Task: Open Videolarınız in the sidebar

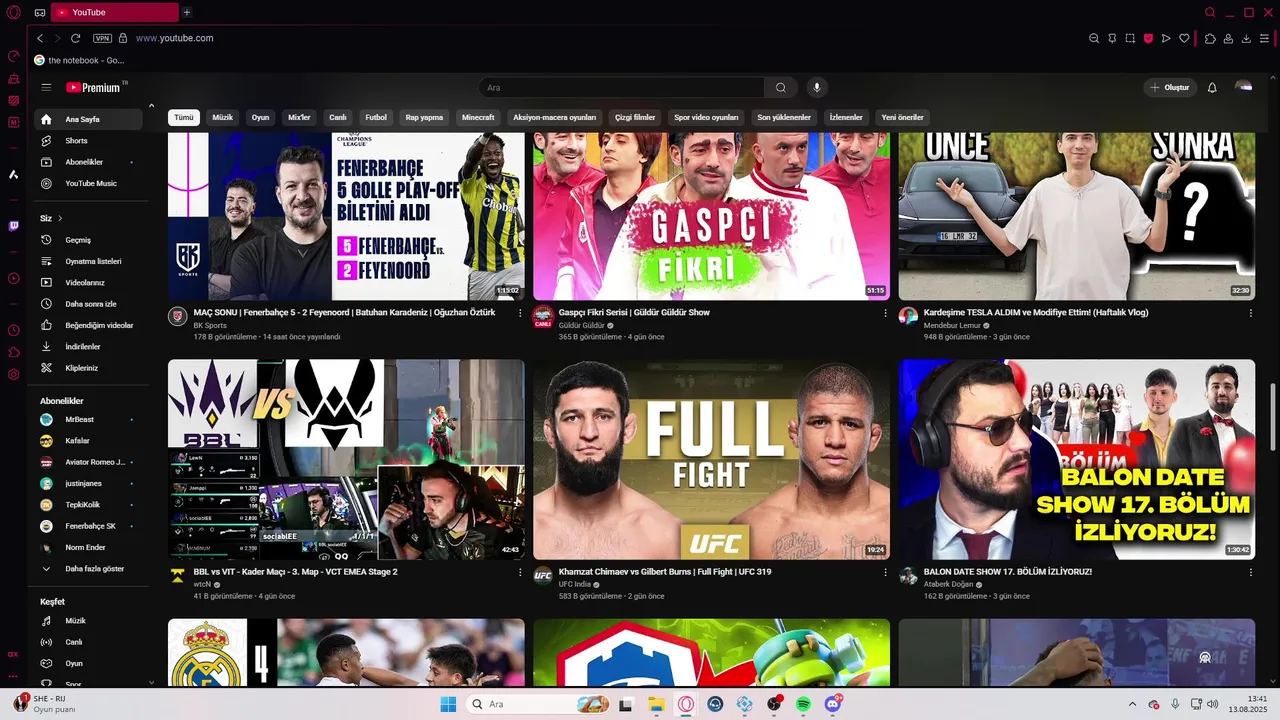Action: point(88,283)
